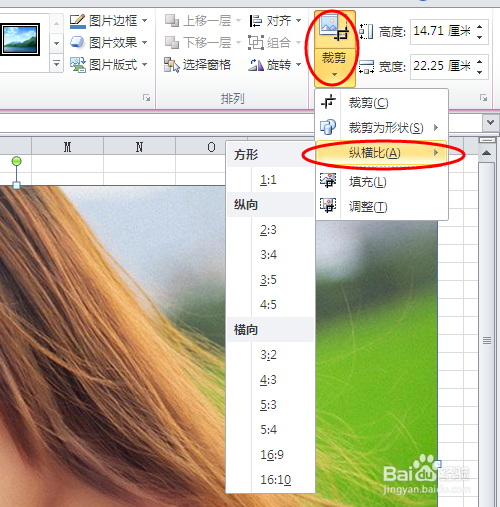The height and width of the screenshot is (507, 500).
Task: Expand the formula bar chevron
Action: 490,123
